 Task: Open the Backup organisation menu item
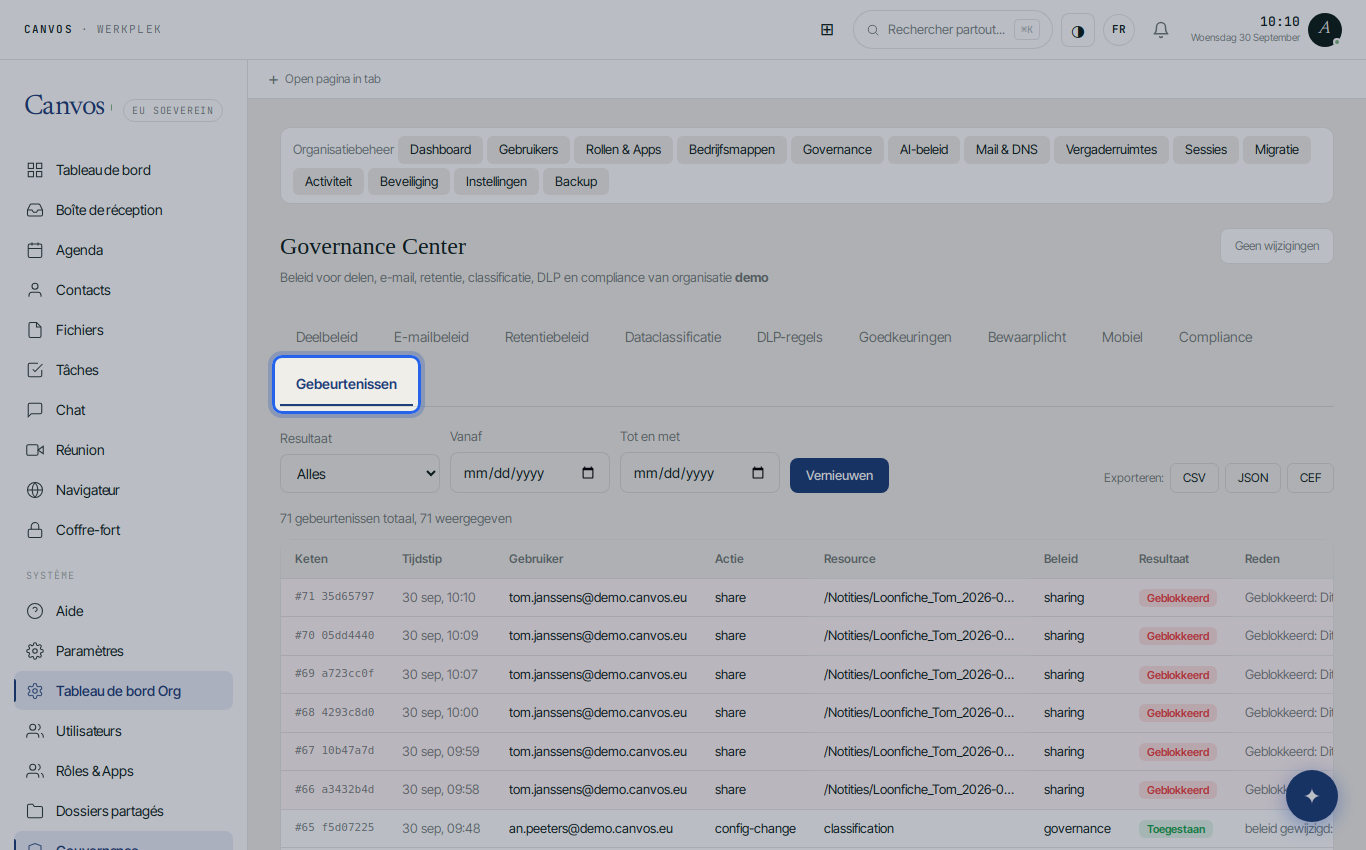tap(576, 182)
